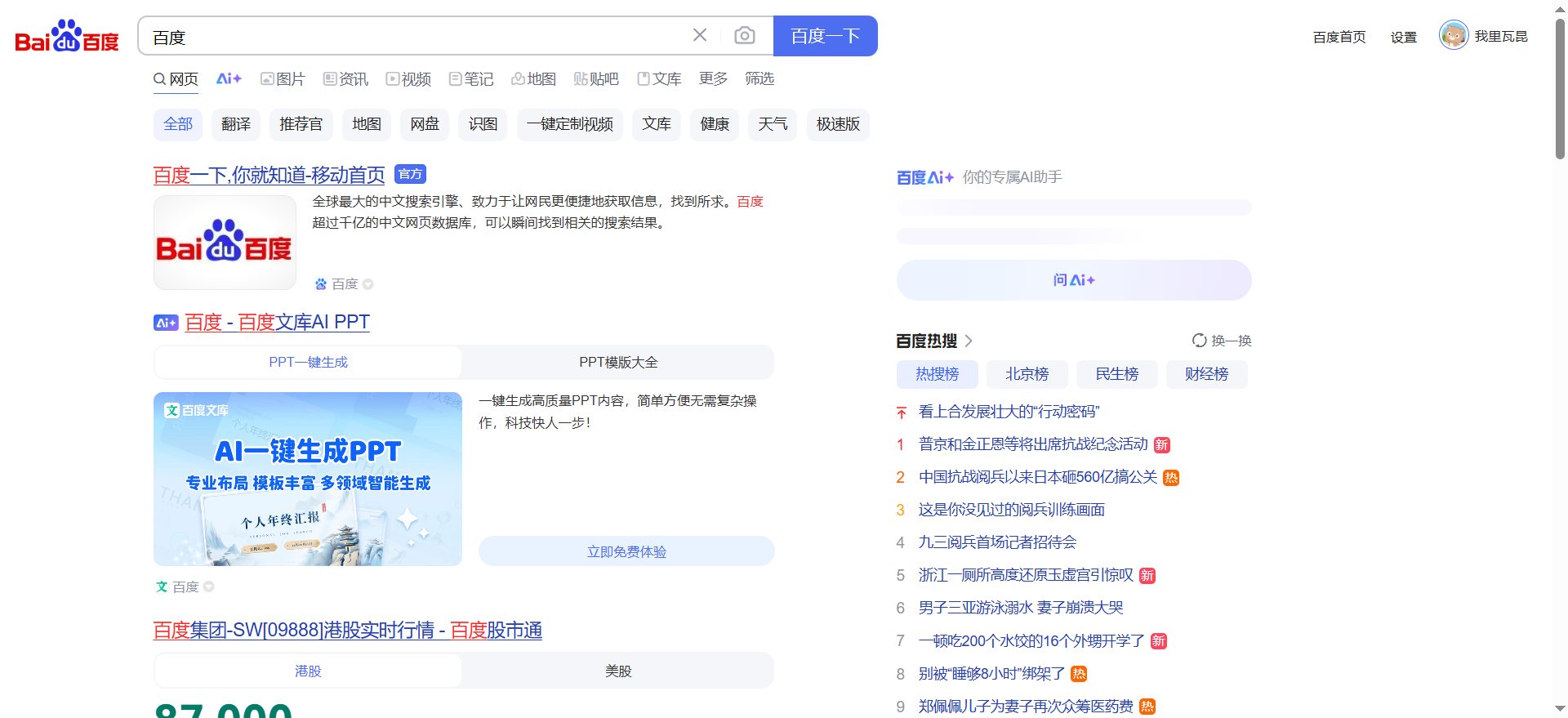Open the user profile avatar

click(x=1453, y=35)
